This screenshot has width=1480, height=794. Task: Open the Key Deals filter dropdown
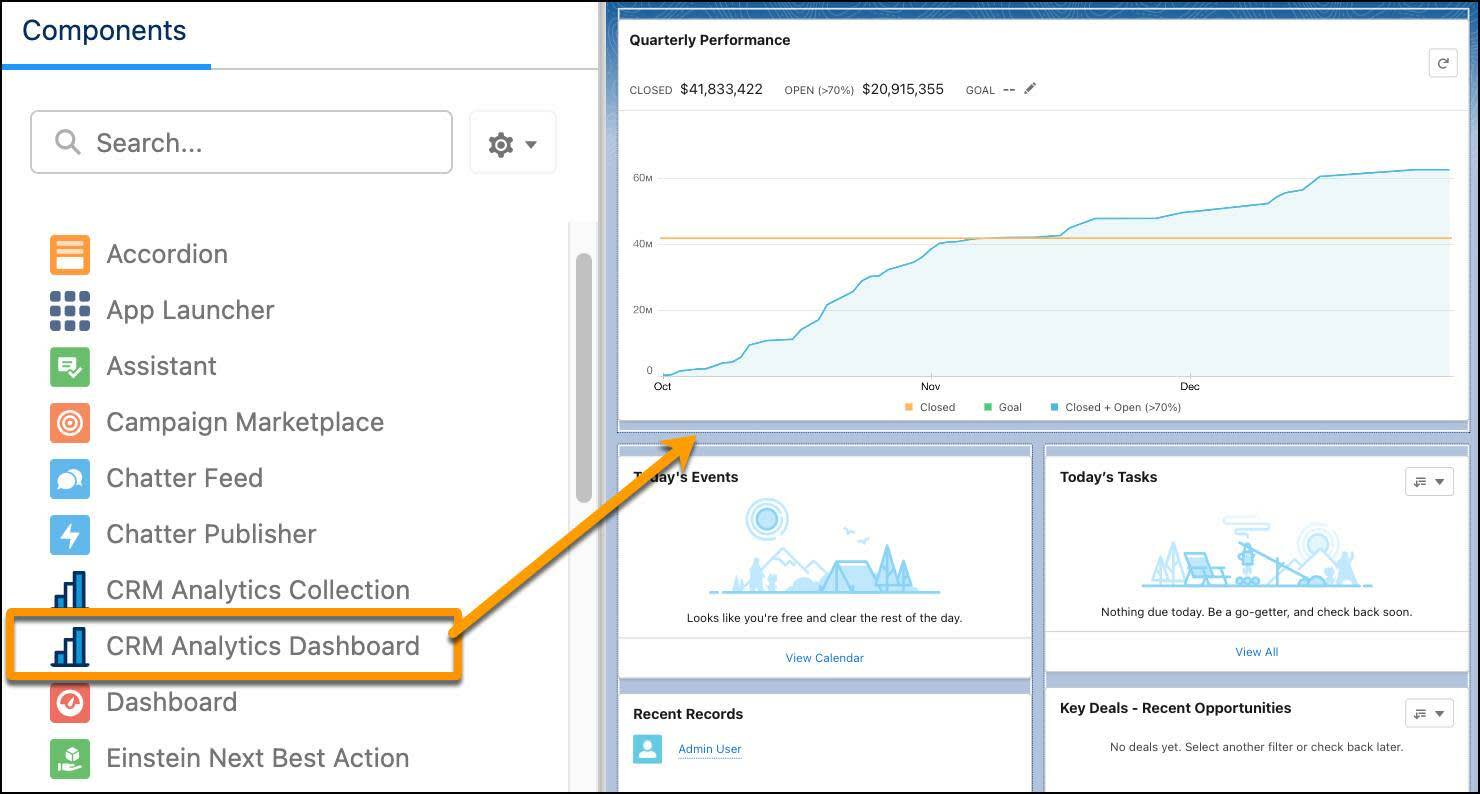[1429, 713]
